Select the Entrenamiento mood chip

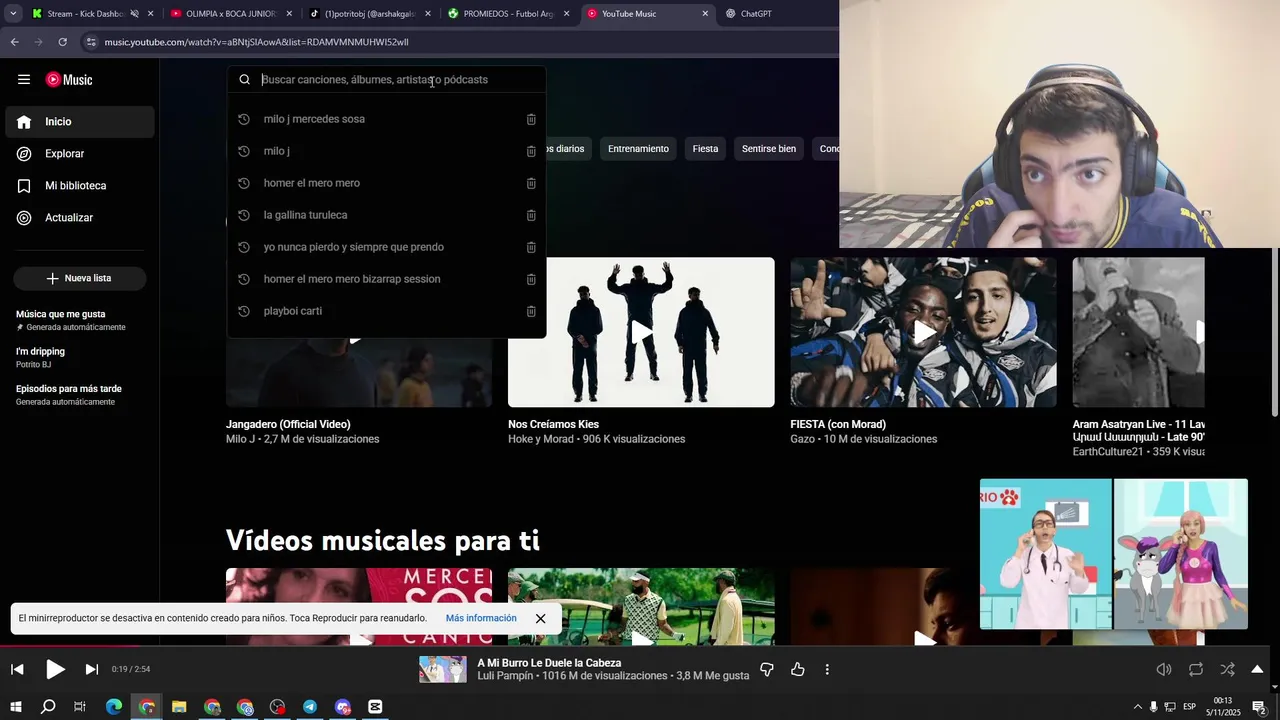638,149
